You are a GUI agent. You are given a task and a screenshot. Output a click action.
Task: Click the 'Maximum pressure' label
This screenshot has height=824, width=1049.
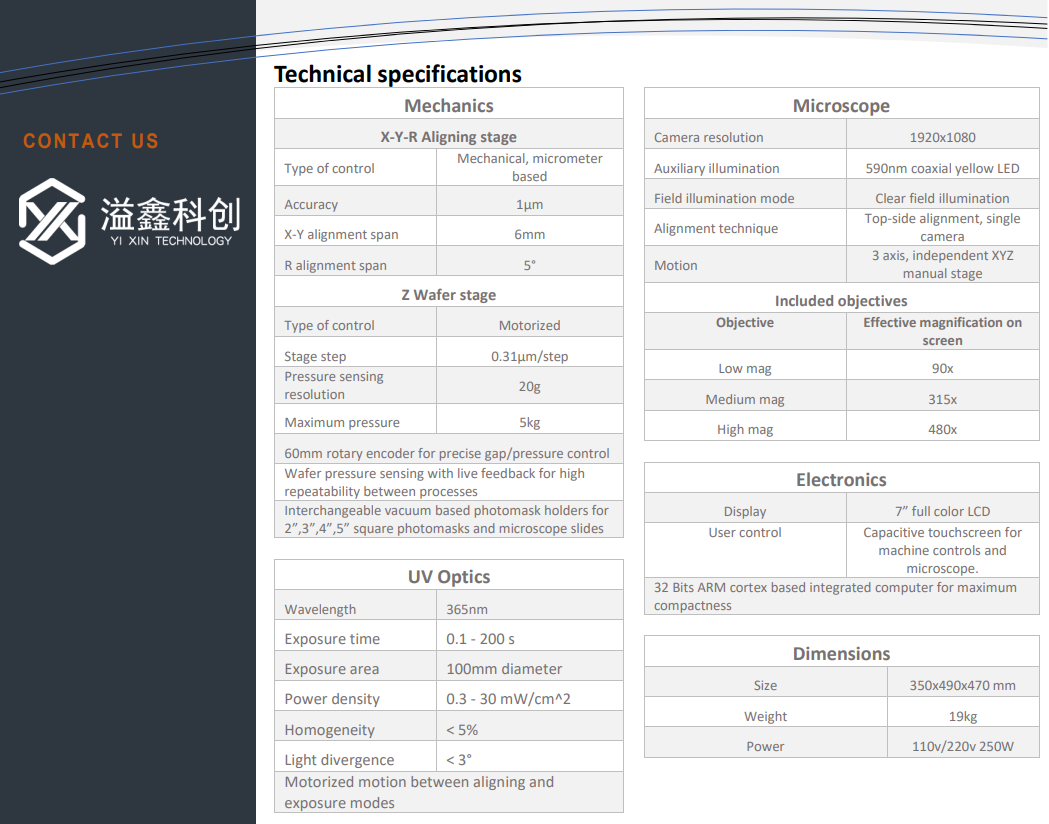tap(342, 423)
